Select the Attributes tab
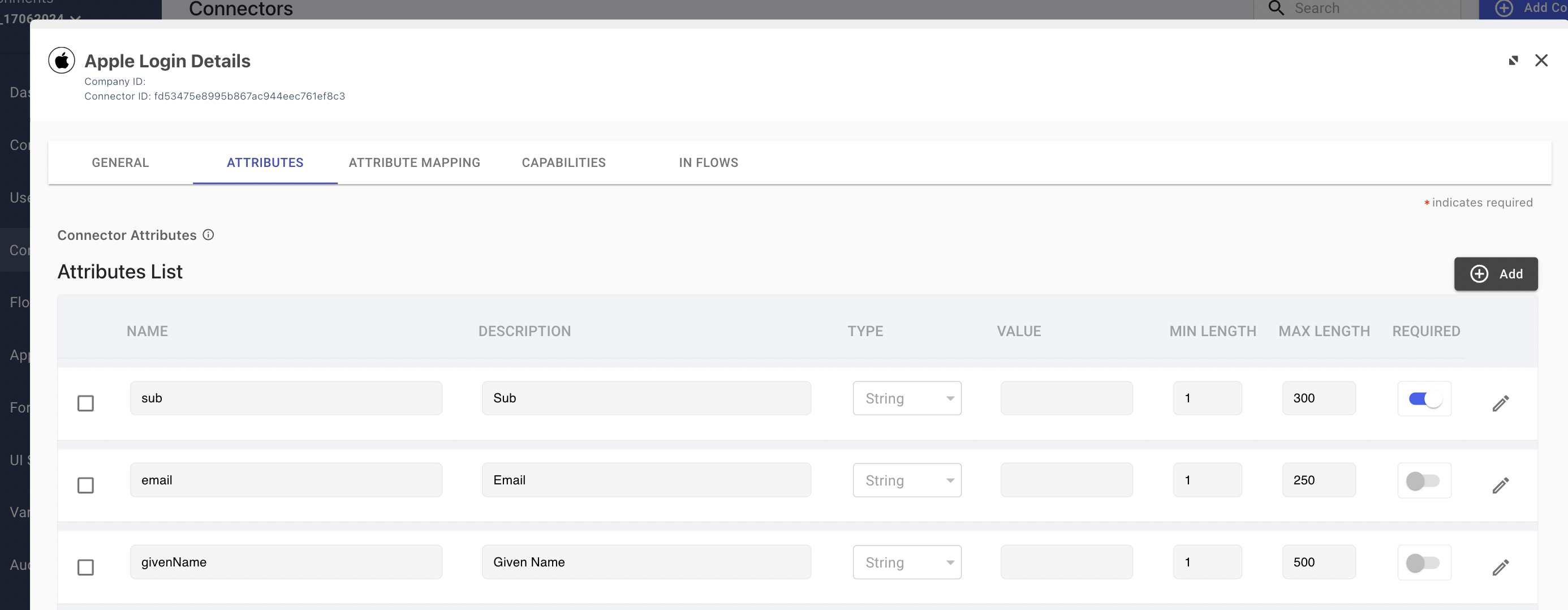The image size is (1568, 610). point(265,162)
